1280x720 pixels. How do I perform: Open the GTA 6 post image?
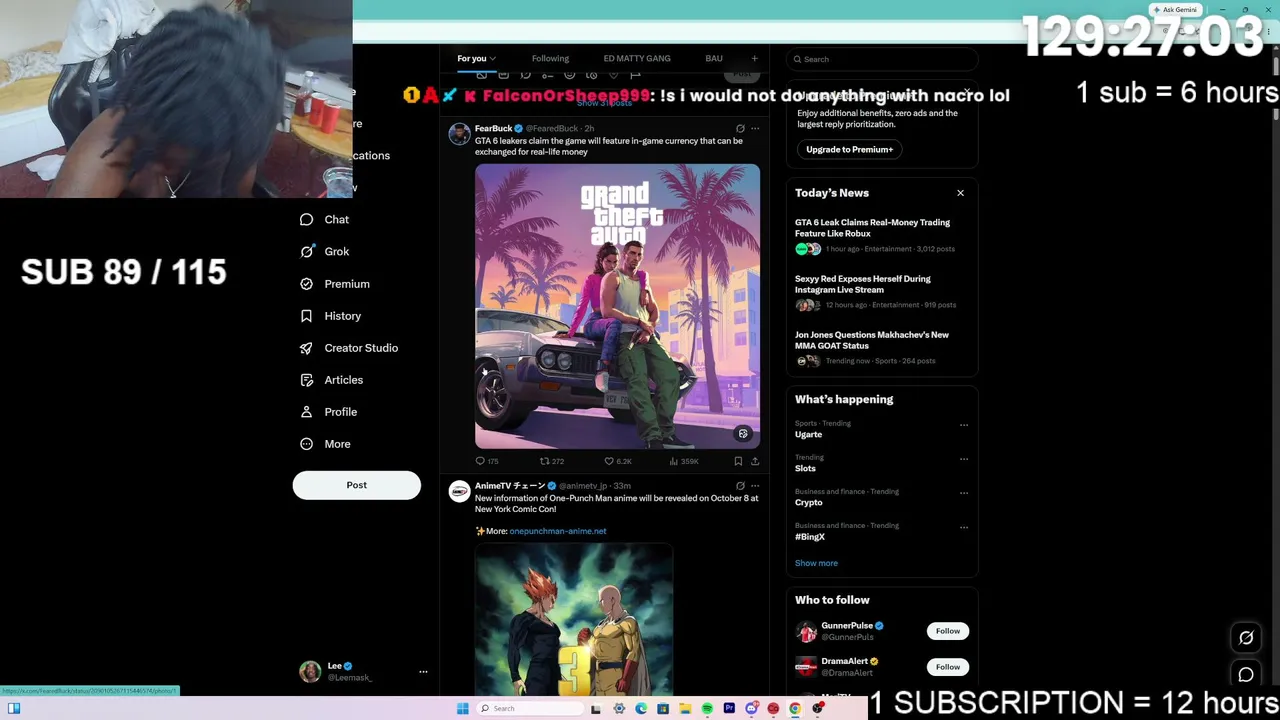(x=617, y=306)
